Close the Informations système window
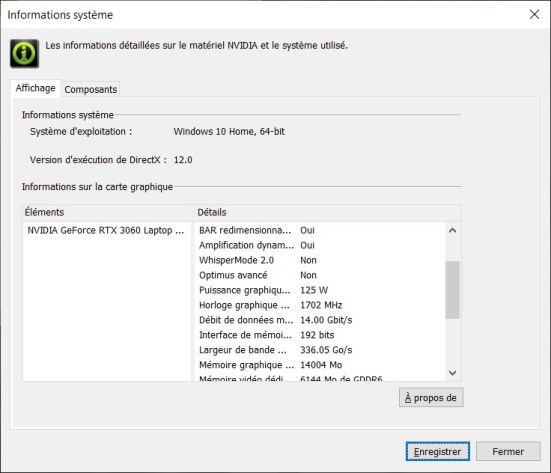This screenshot has width=551, height=473. tap(534, 14)
